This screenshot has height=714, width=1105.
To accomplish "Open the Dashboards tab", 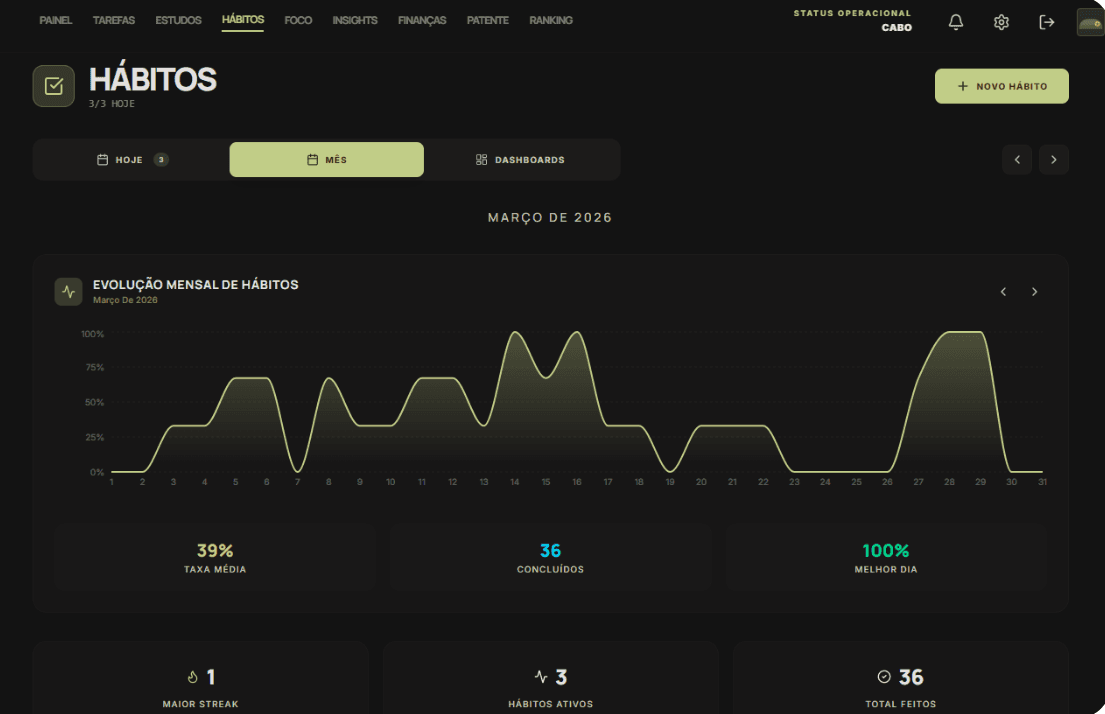I will point(521,160).
